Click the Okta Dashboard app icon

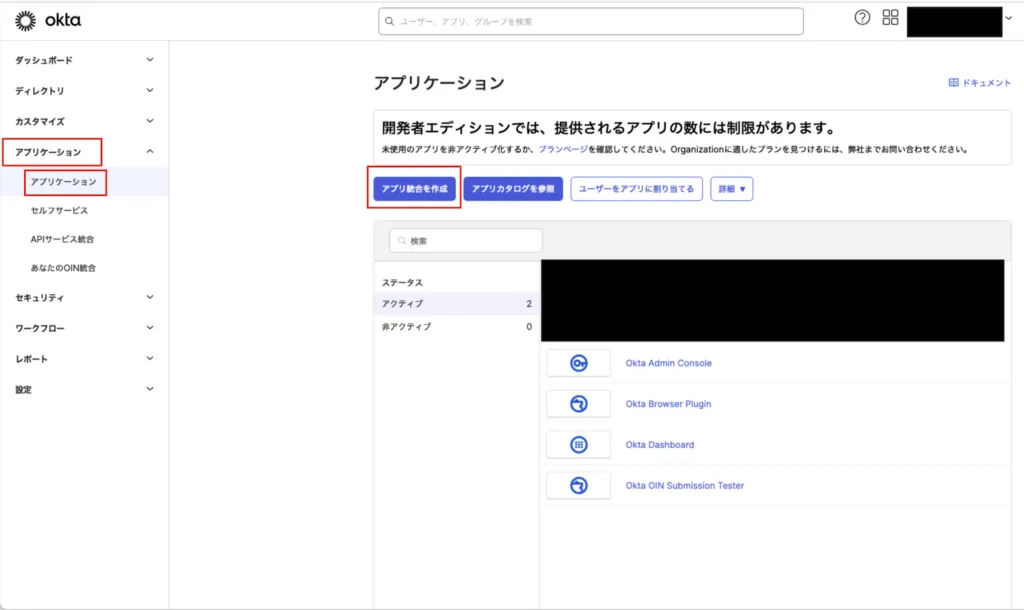pos(579,445)
